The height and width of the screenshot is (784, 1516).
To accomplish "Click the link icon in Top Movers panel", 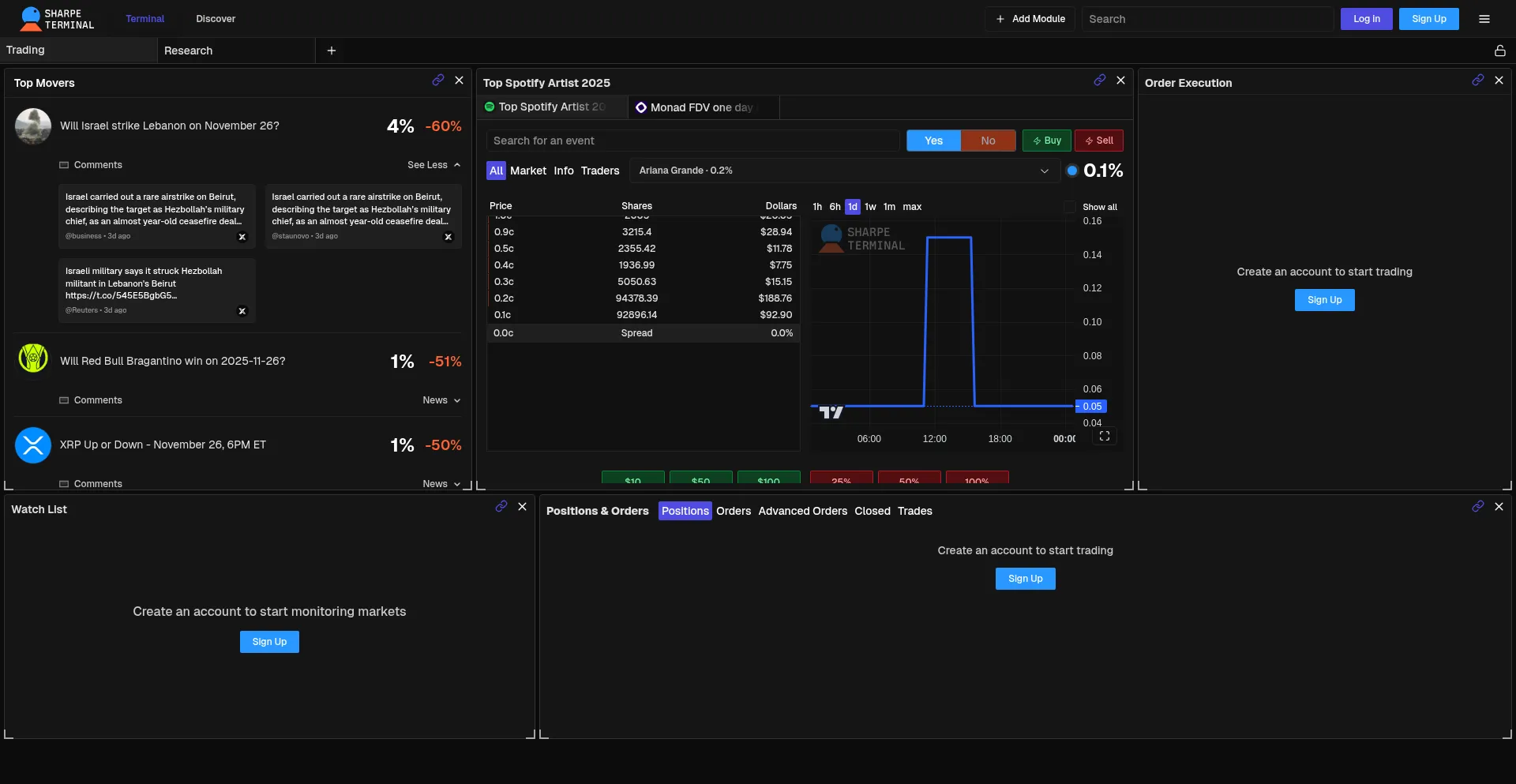I will 437,81.
